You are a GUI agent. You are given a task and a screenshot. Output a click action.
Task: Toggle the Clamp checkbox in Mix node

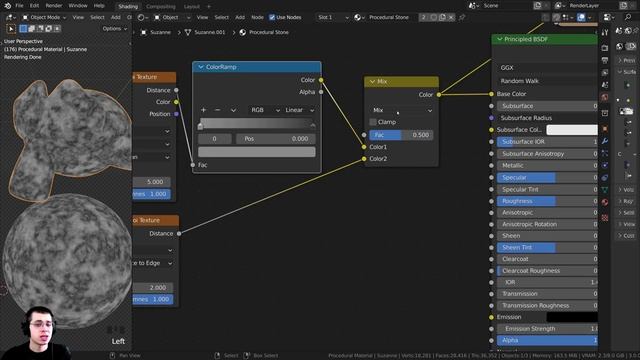coord(373,122)
